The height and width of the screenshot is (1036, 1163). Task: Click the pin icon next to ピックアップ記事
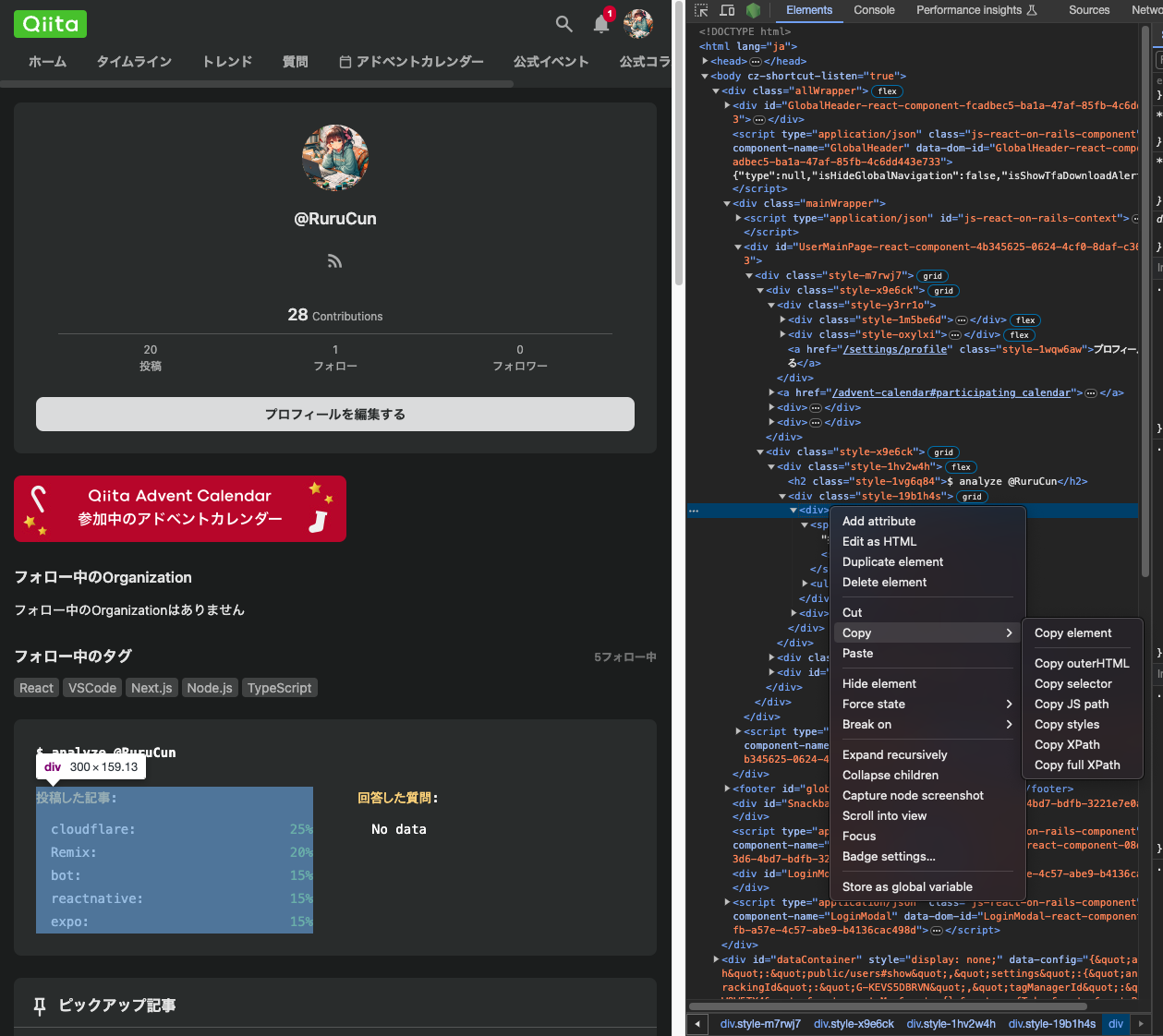pyautogui.click(x=40, y=1006)
